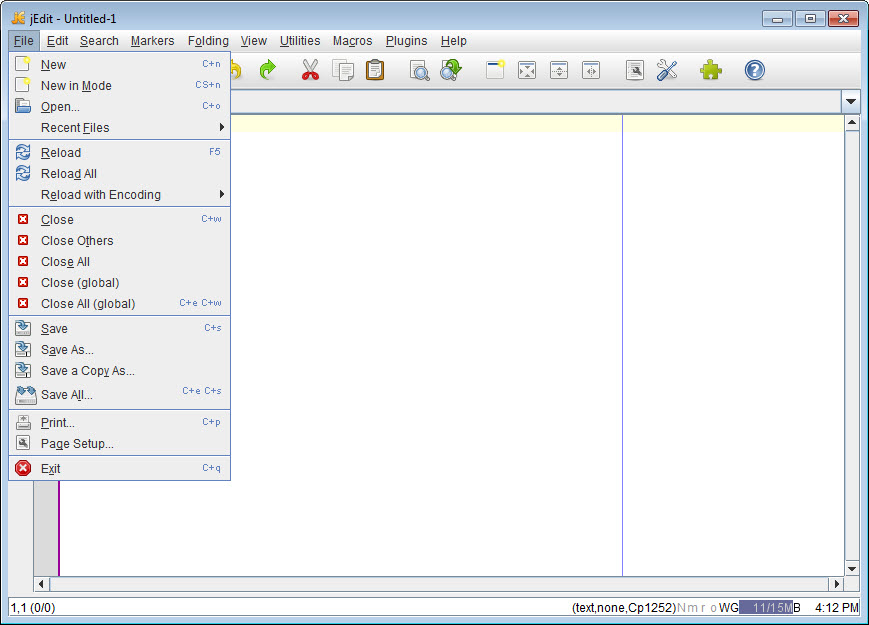Choose Save in the File menu
The height and width of the screenshot is (625, 869).
point(120,329)
